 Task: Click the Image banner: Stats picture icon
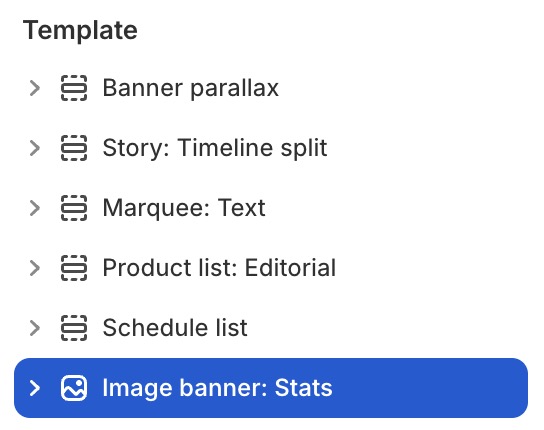point(74,388)
